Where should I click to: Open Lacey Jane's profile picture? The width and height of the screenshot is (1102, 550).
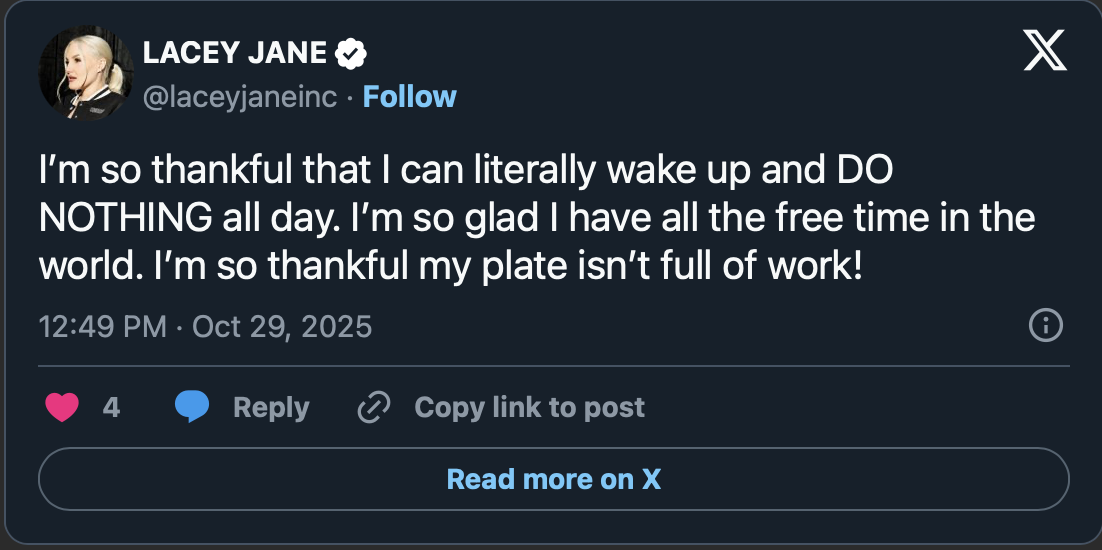[x=86, y=74]
